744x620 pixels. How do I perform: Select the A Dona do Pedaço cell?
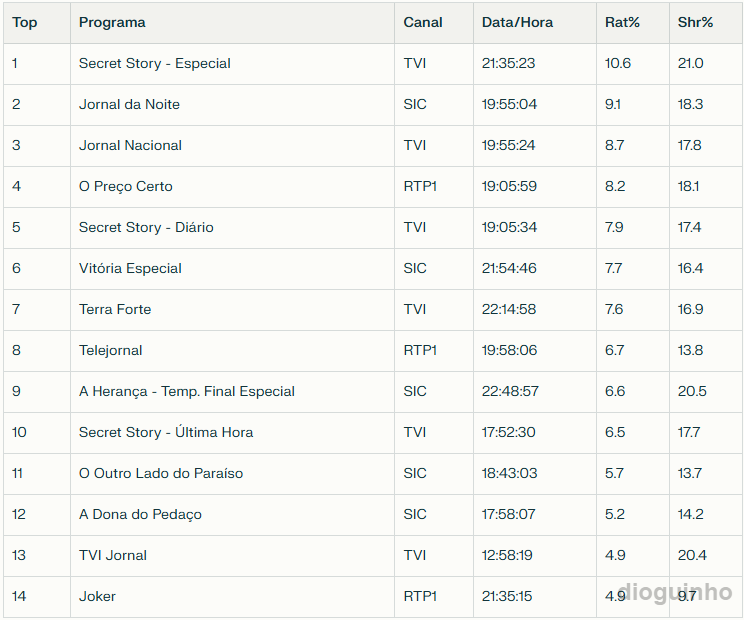click(x=140, y=514)
